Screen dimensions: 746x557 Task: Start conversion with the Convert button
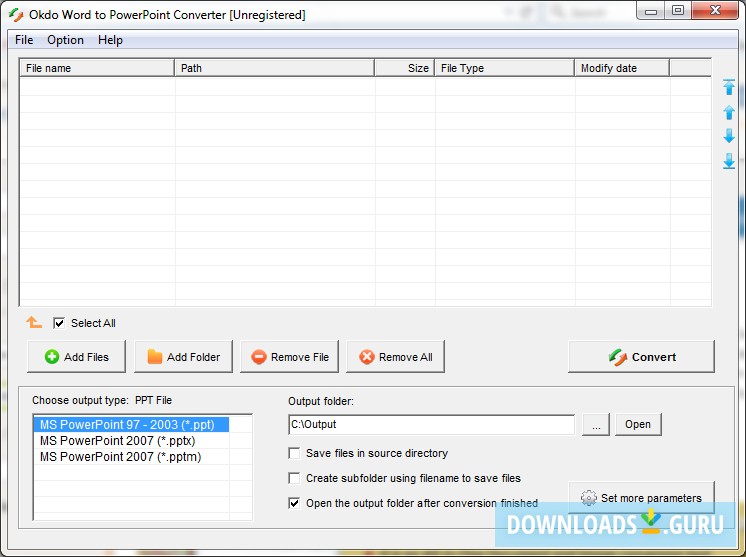(641, 356)
